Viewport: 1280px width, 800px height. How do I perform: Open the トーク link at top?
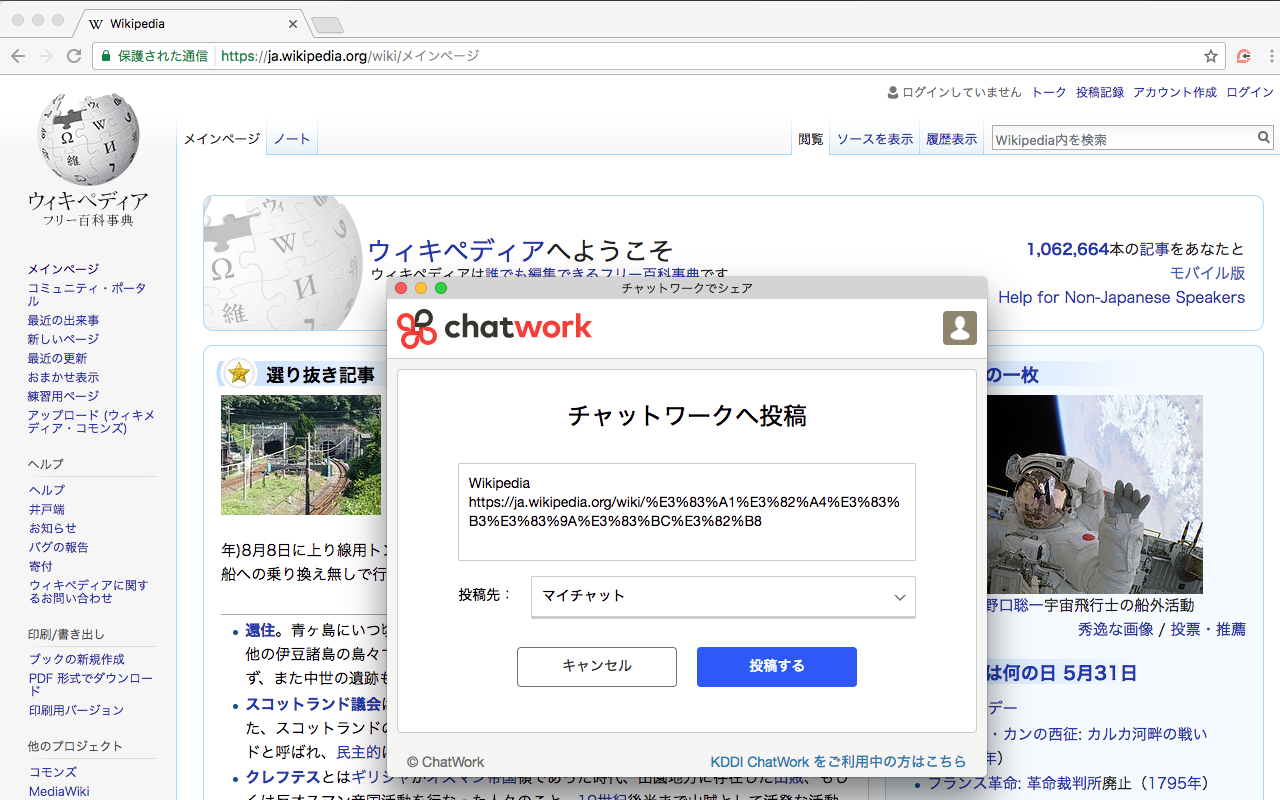(x=1049, y=92)
